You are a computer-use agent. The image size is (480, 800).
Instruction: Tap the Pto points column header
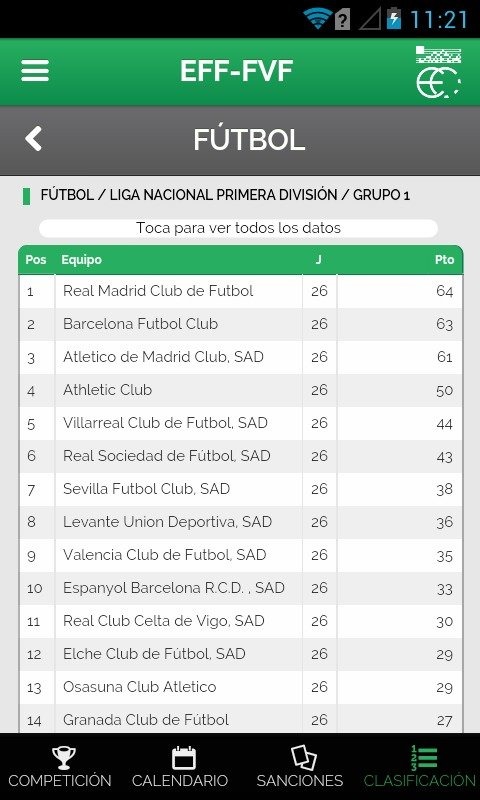pos(444,260)
